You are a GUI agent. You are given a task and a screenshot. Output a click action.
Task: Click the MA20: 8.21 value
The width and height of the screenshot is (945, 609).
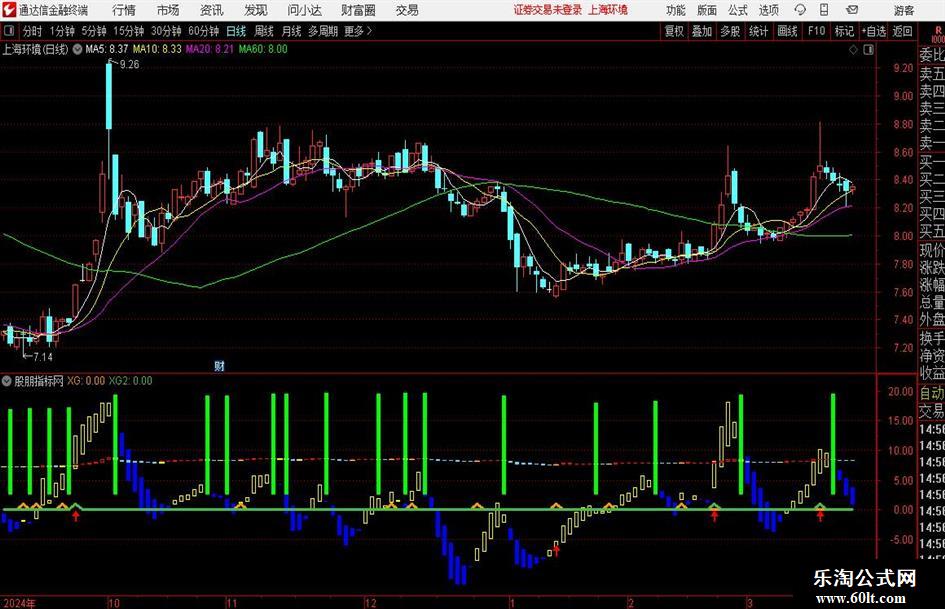coord(209,49)
